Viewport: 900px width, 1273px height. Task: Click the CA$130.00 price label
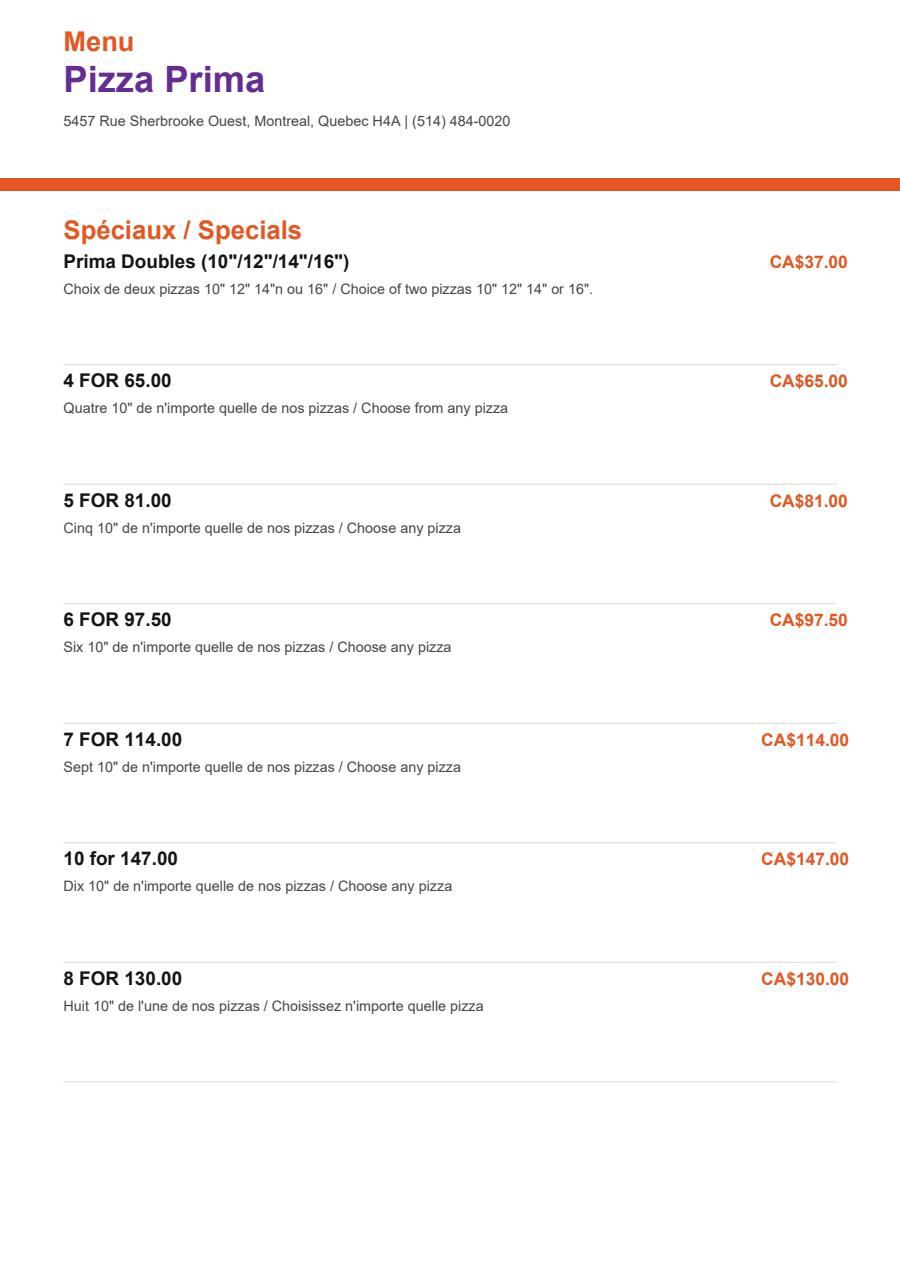pyautogui.click(x=804, y=978)
